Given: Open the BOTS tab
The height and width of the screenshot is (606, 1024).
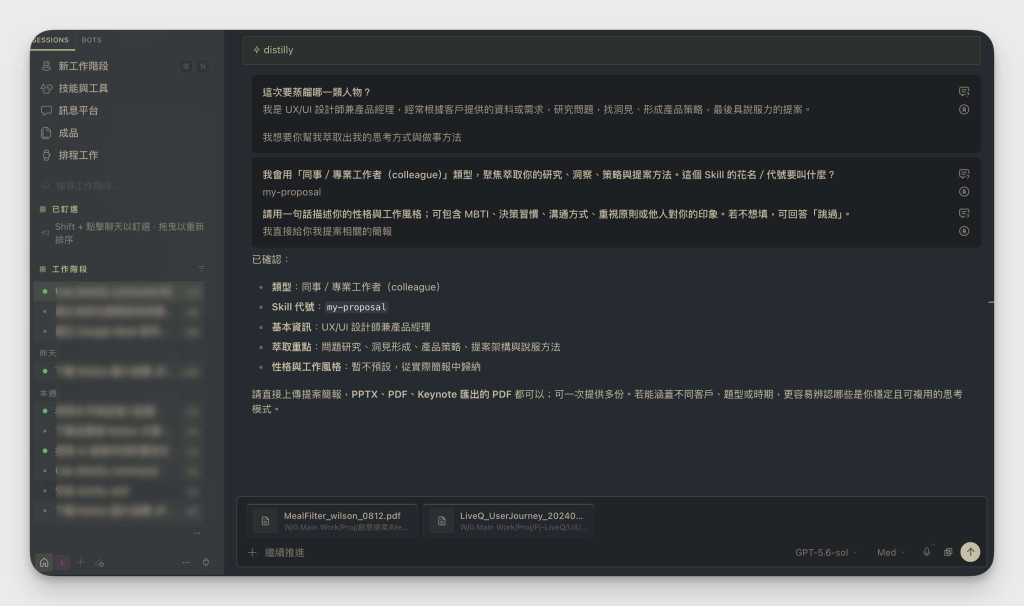Looking at the screenshot, I should pos(91,40).
